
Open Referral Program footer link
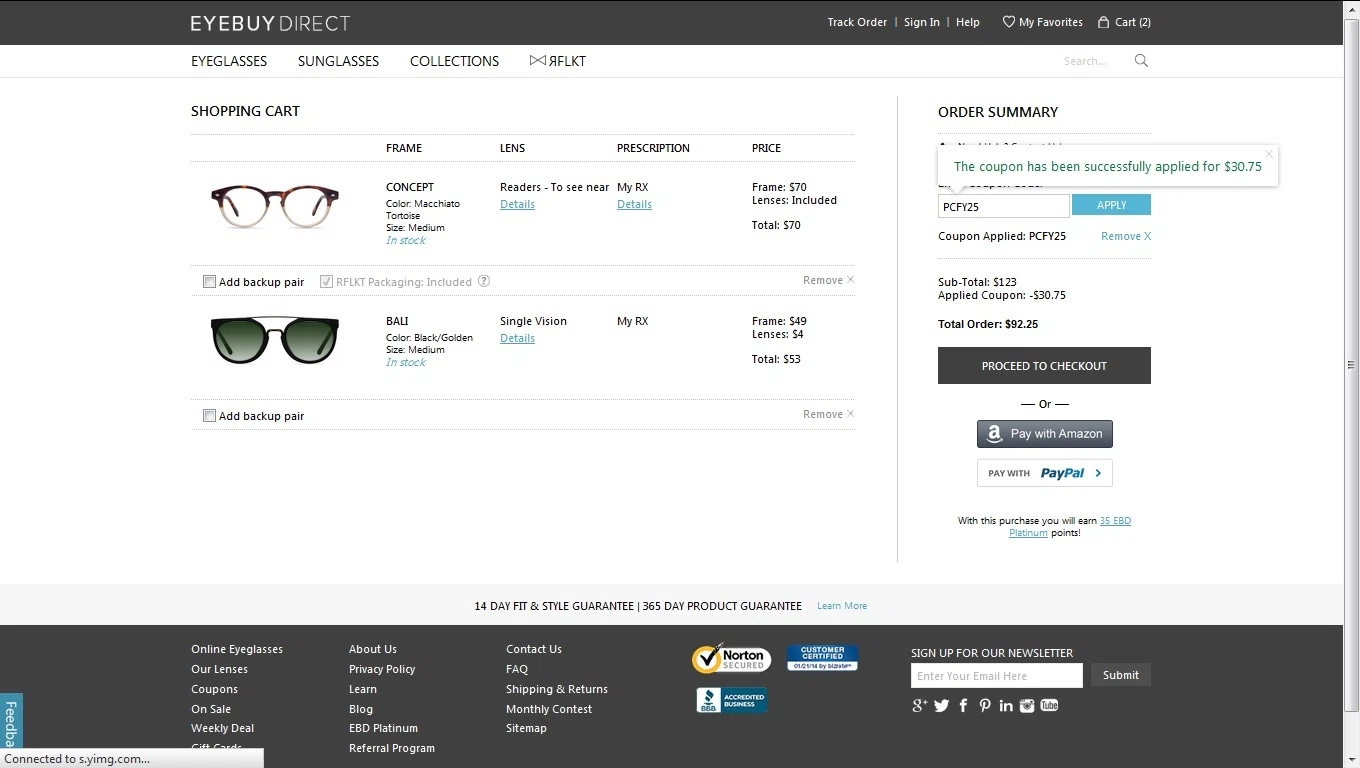[x=392, y=748]
